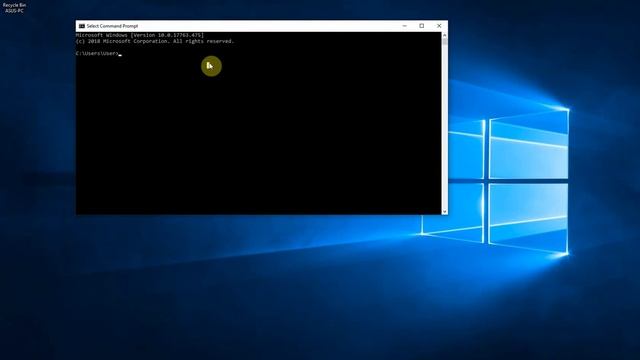
Task: Click the 'Microsoft Windows [Version' line
Action: coord(140,35)
